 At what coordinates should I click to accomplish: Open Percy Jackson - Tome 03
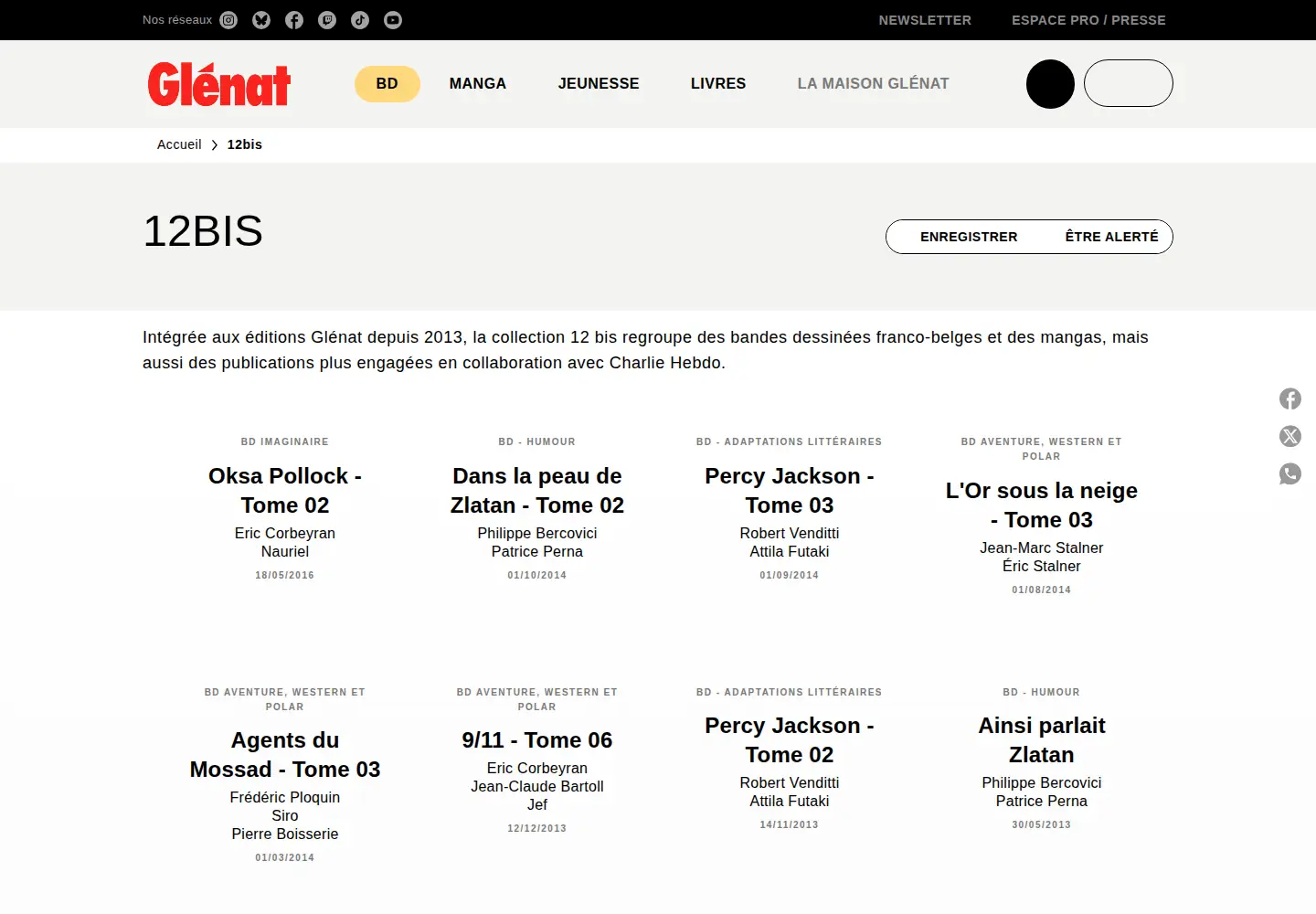pos(790,491)
